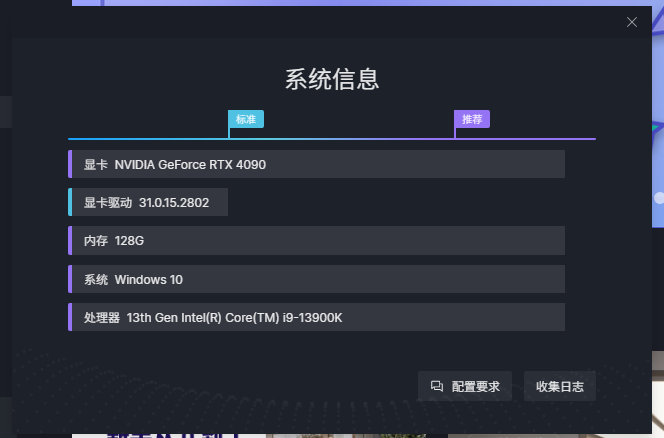Screen dimensions: 664x438
Task: Select the 显卡驱动 31.0.15.2802 row
Action: coord(148,202)
